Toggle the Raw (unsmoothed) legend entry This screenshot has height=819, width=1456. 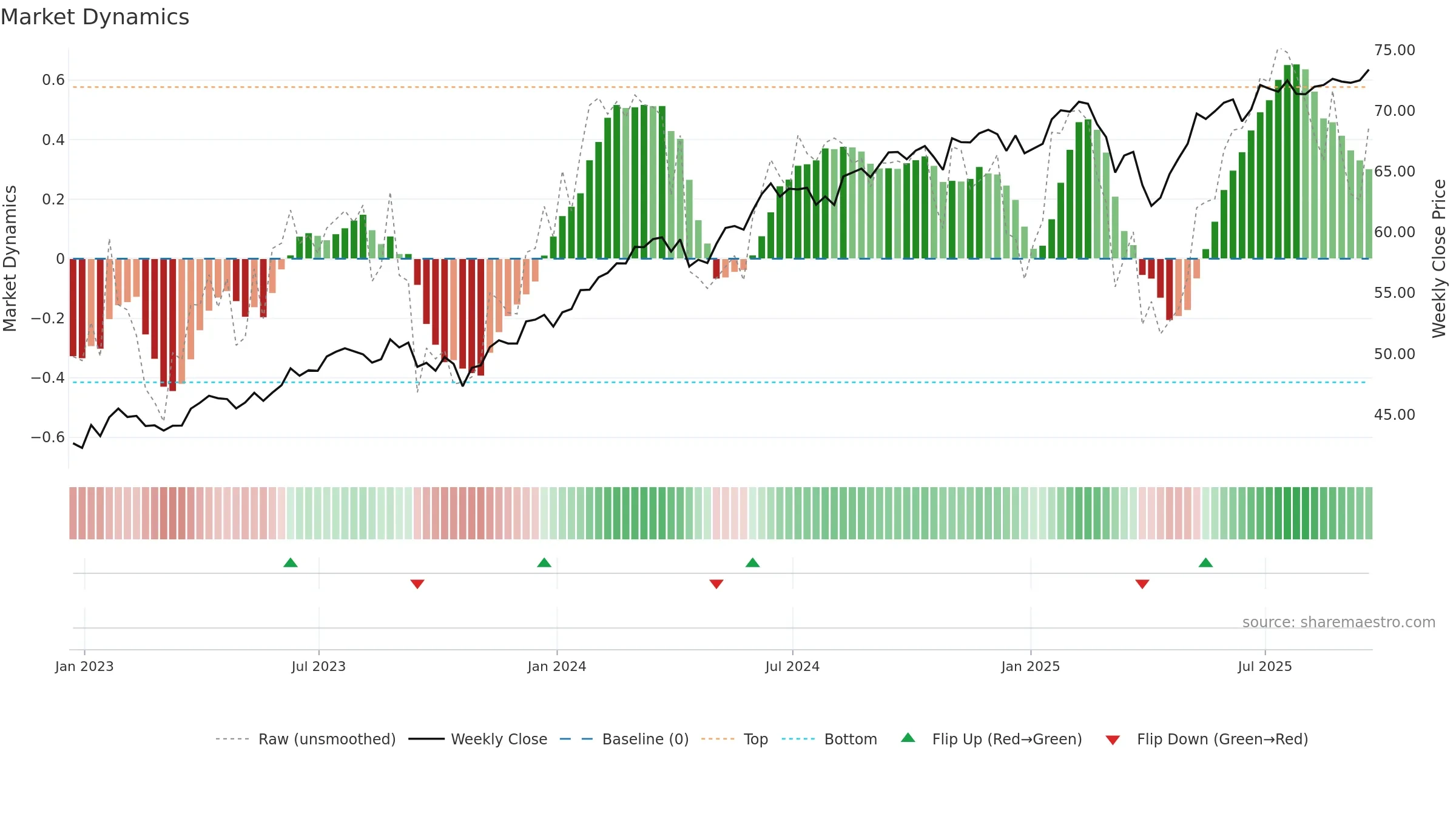[x=305, y=739]
